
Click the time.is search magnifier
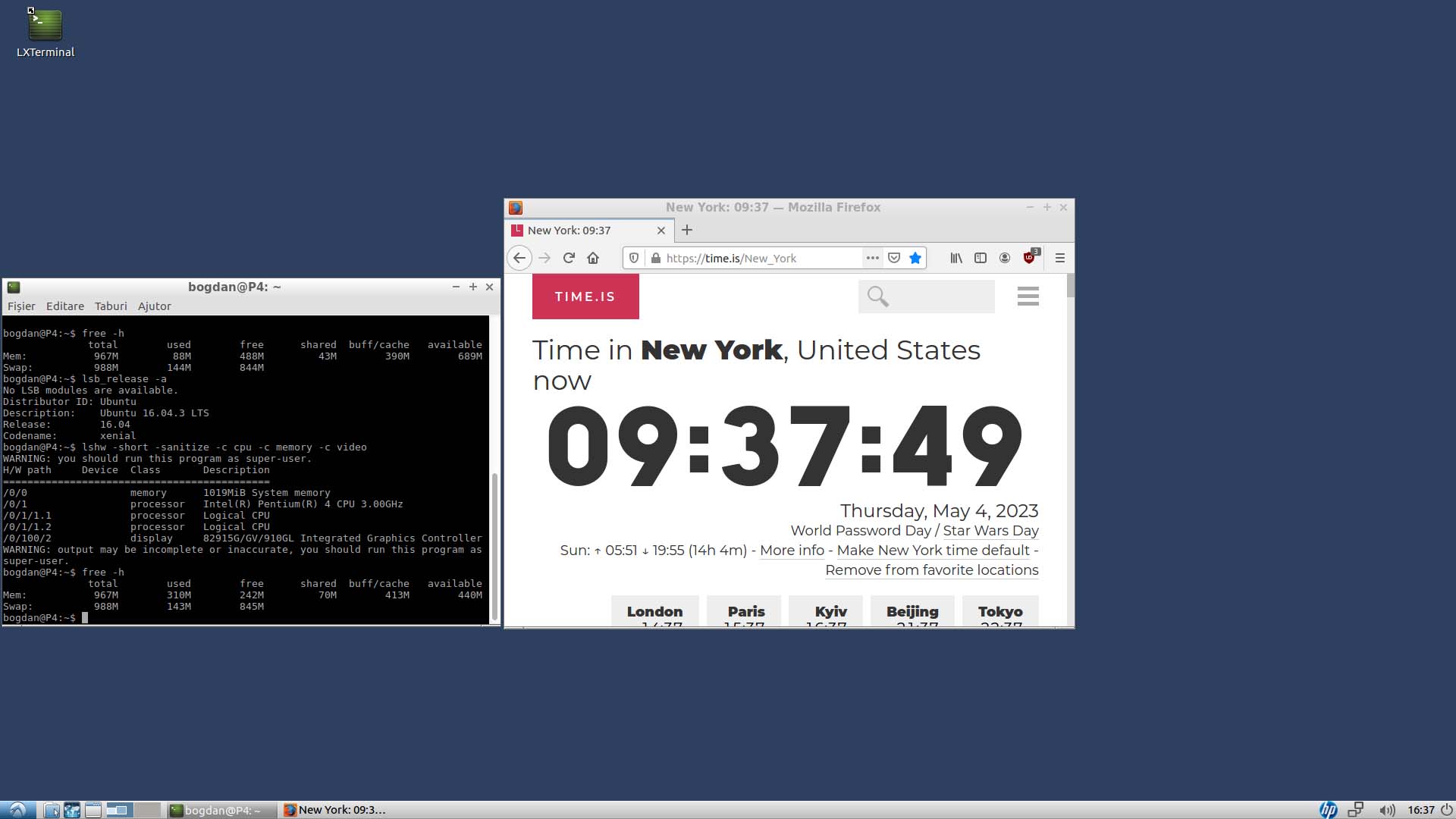[877, 297]
